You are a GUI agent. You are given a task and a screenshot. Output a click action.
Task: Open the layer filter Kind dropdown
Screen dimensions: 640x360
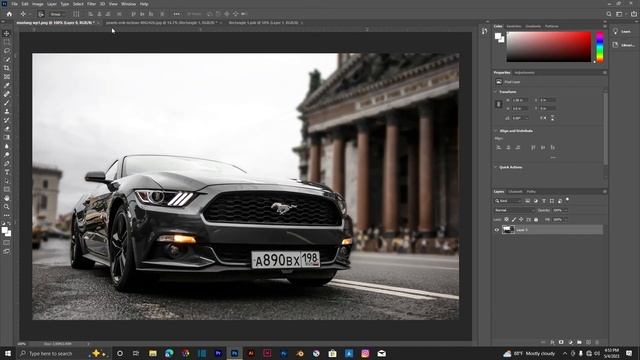coord(508,201)
